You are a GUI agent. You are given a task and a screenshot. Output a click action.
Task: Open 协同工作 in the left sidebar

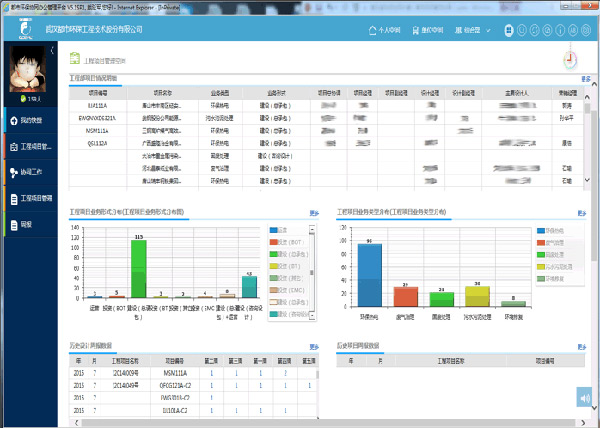(x=30, y=172)
